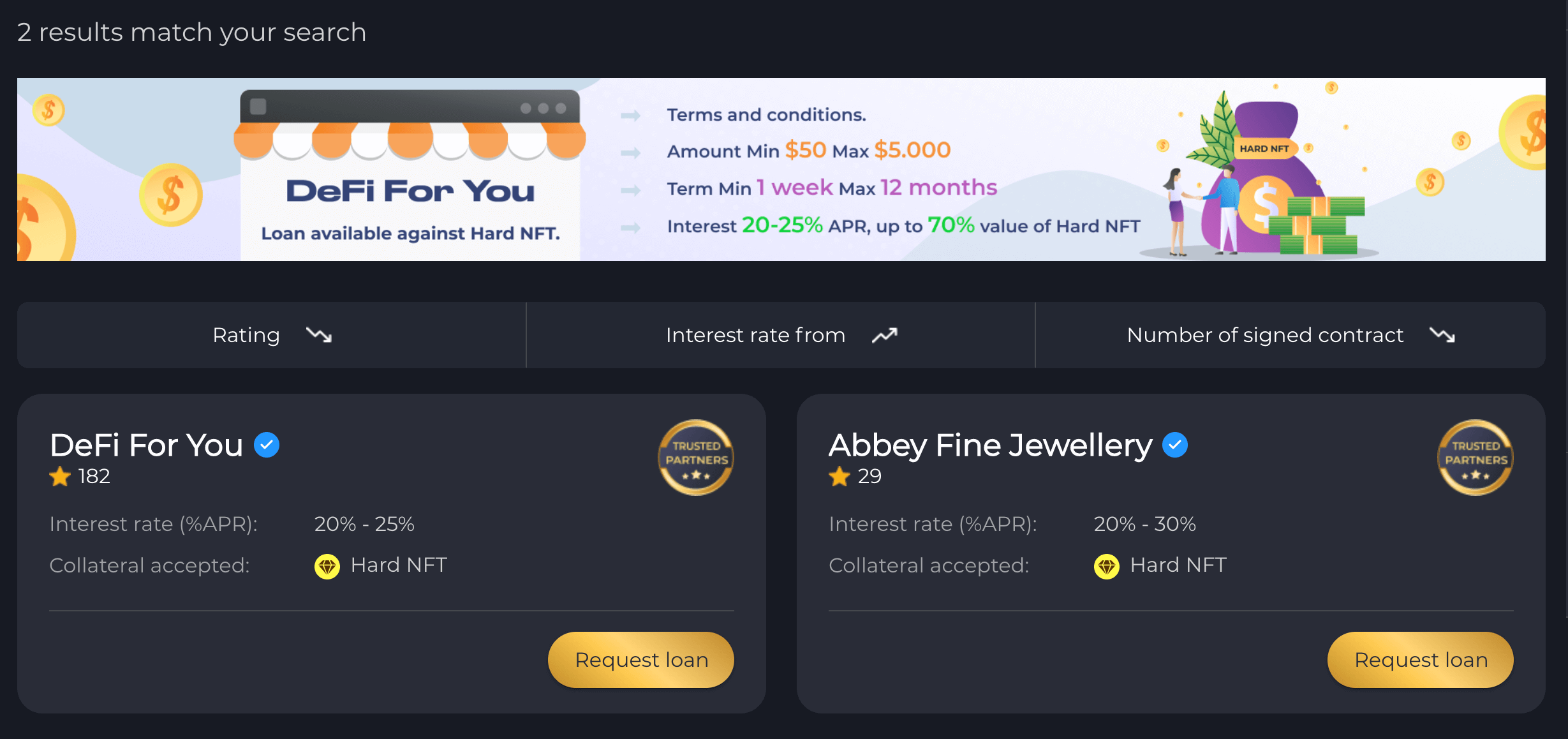
Task: Toggle the Number of signed contract sort arrow
Action: pyautogui.click(x=1442, y=335)
